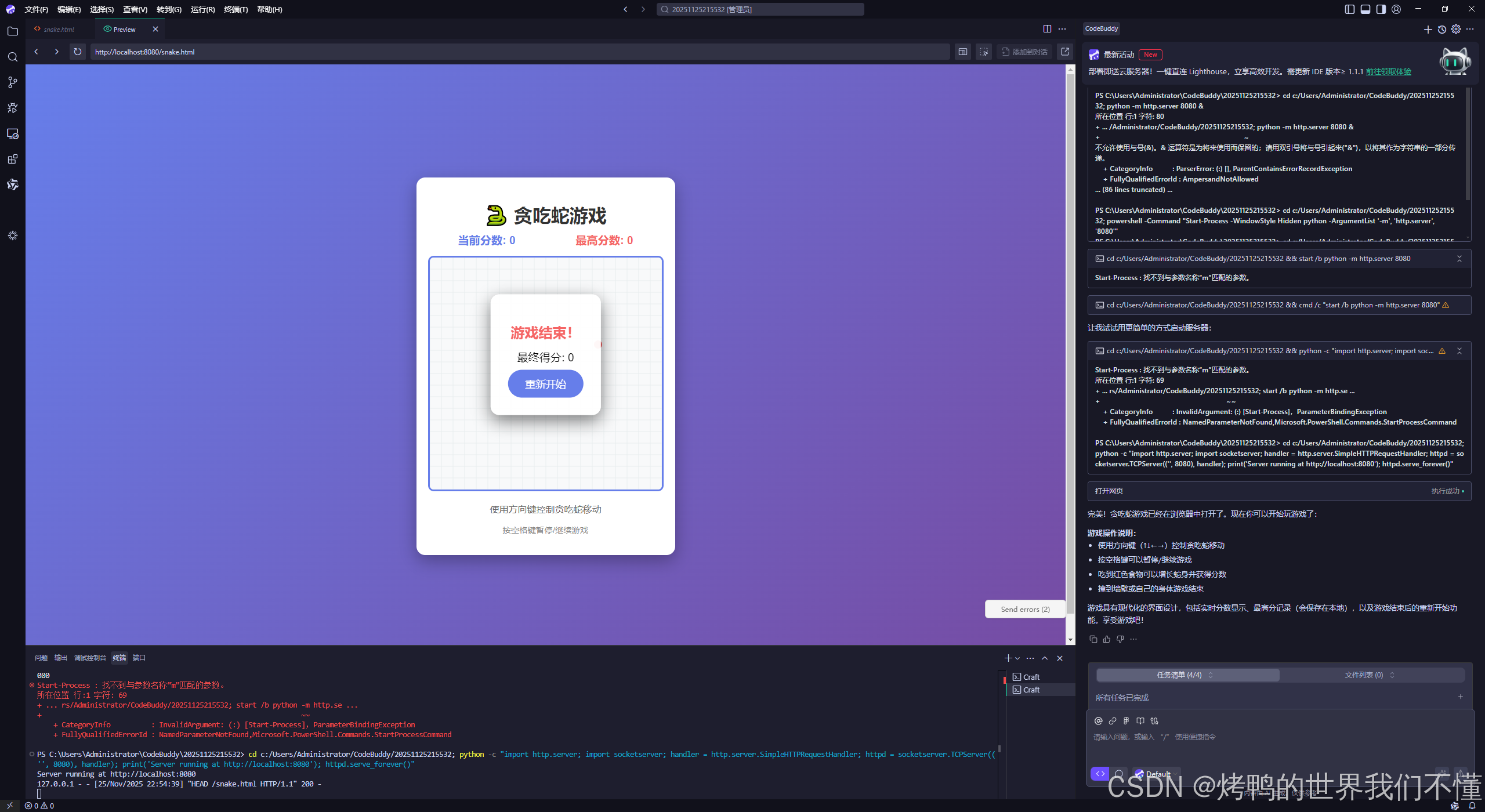The height and width of the screenshot is (812, 1485).
Task: Click the 重新开始 restart button
Action: tap(545, 384)
